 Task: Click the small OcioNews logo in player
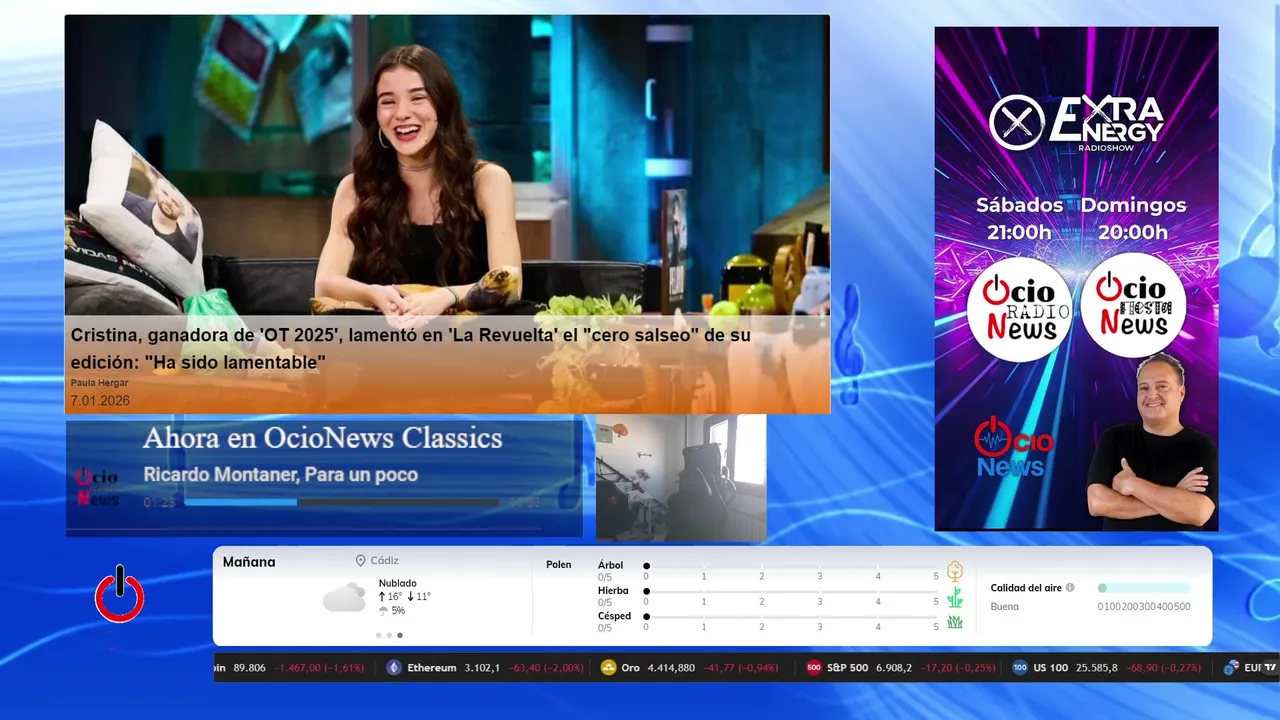click(97, 487)
